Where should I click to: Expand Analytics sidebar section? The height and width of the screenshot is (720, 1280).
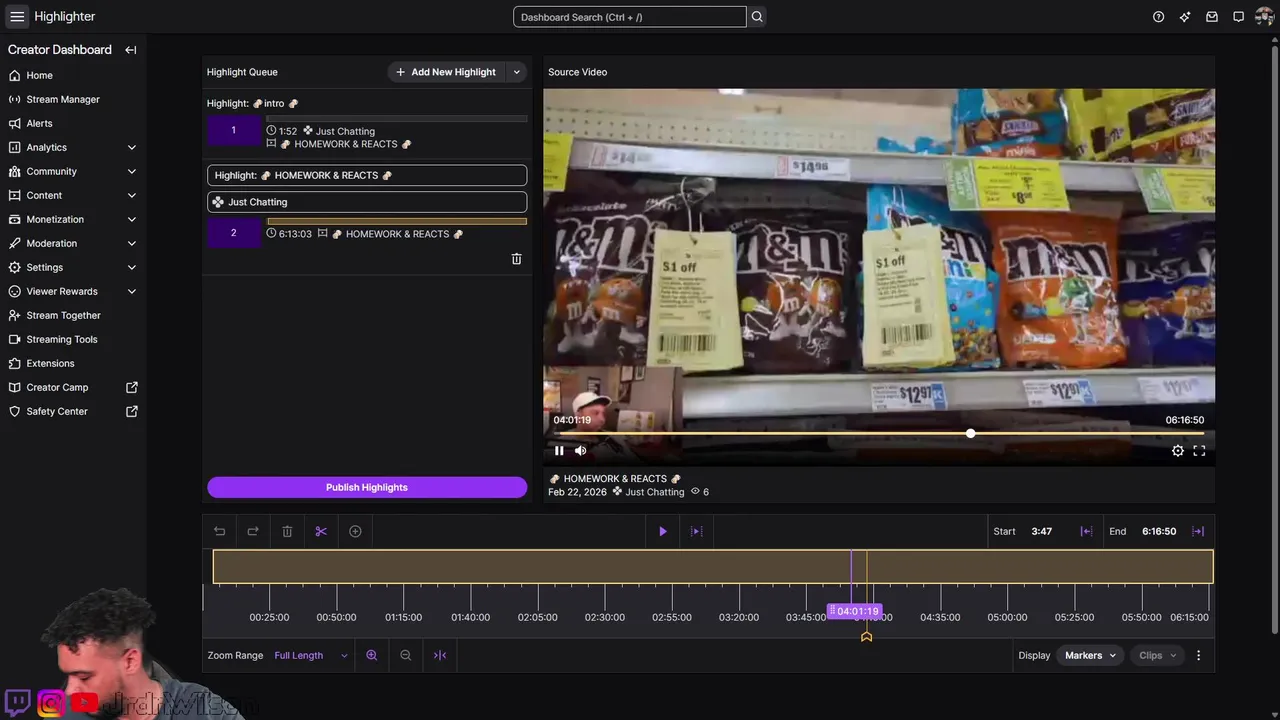tap(131, 148)
